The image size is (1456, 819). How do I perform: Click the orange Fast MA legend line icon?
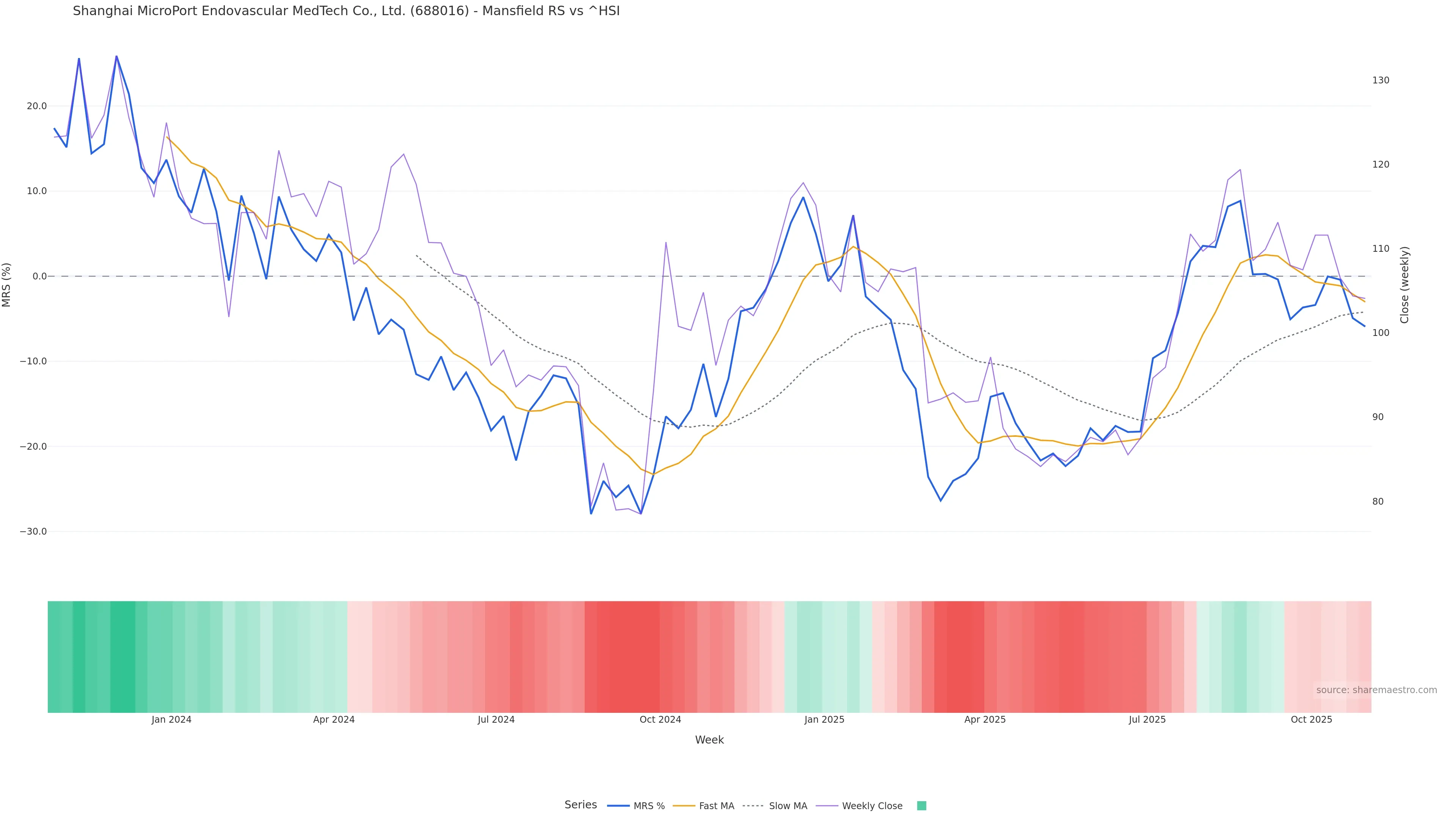click(684, 806)
